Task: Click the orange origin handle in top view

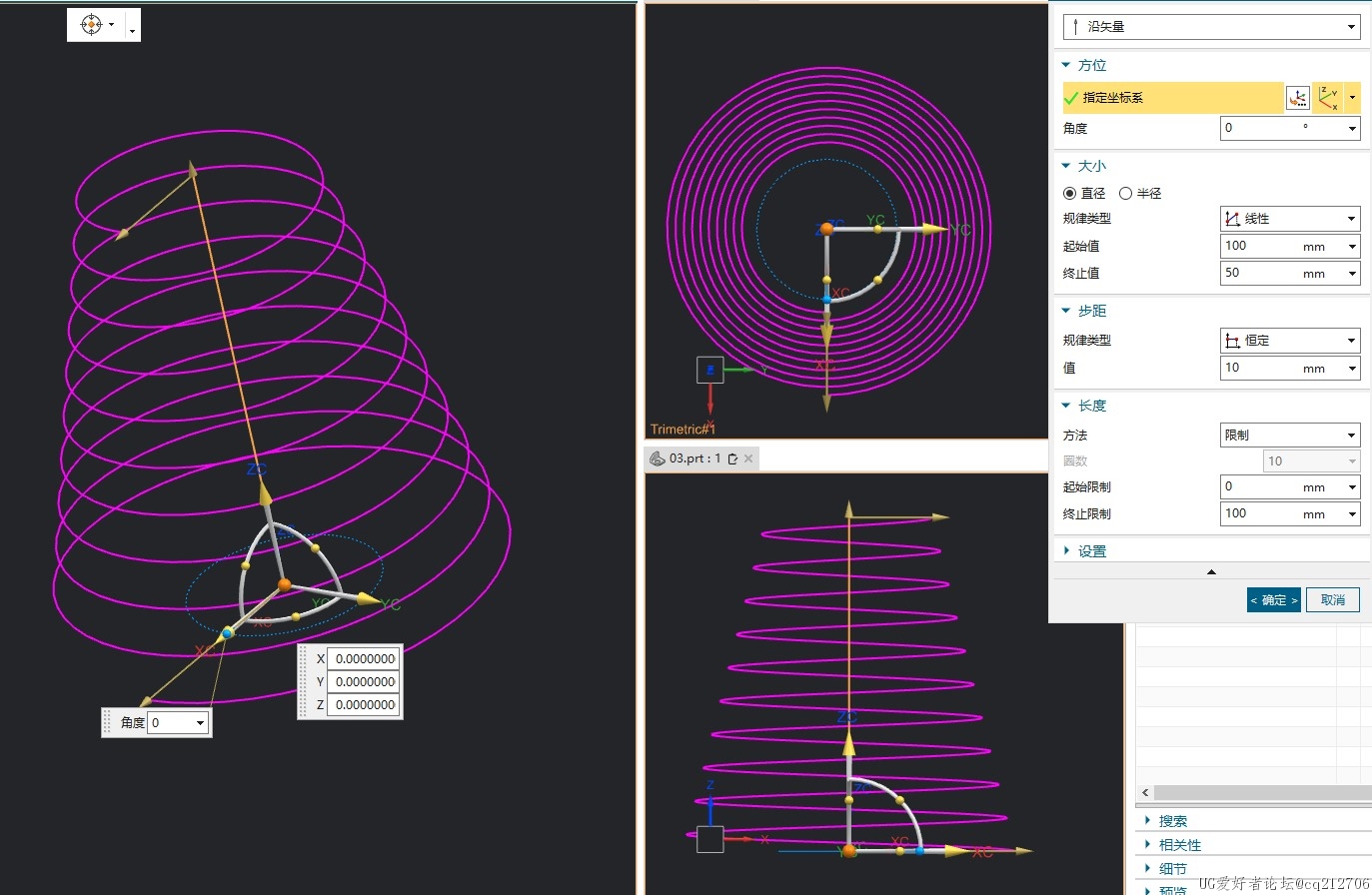Action: (826, 229)
